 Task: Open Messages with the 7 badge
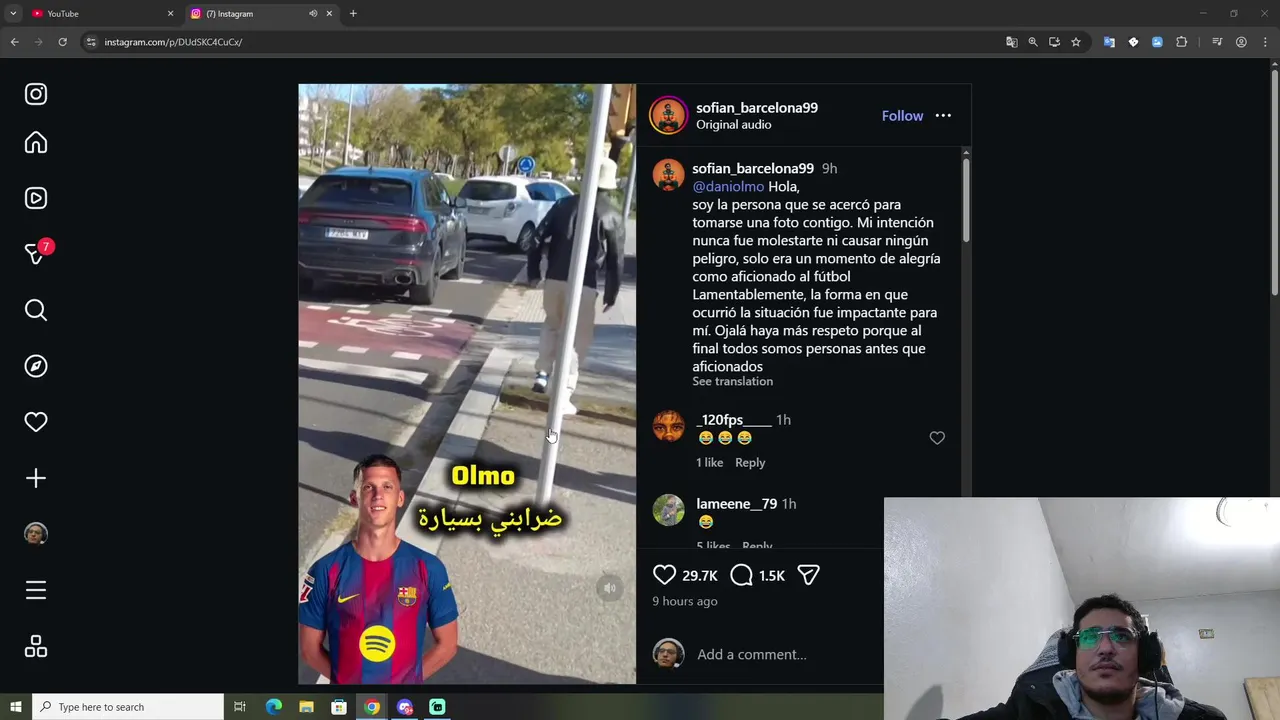point(36,253)
